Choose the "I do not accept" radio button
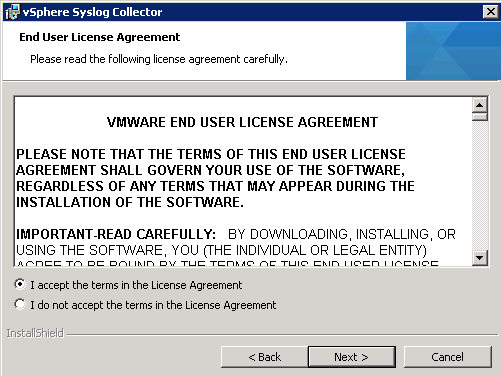 (20, 304)
